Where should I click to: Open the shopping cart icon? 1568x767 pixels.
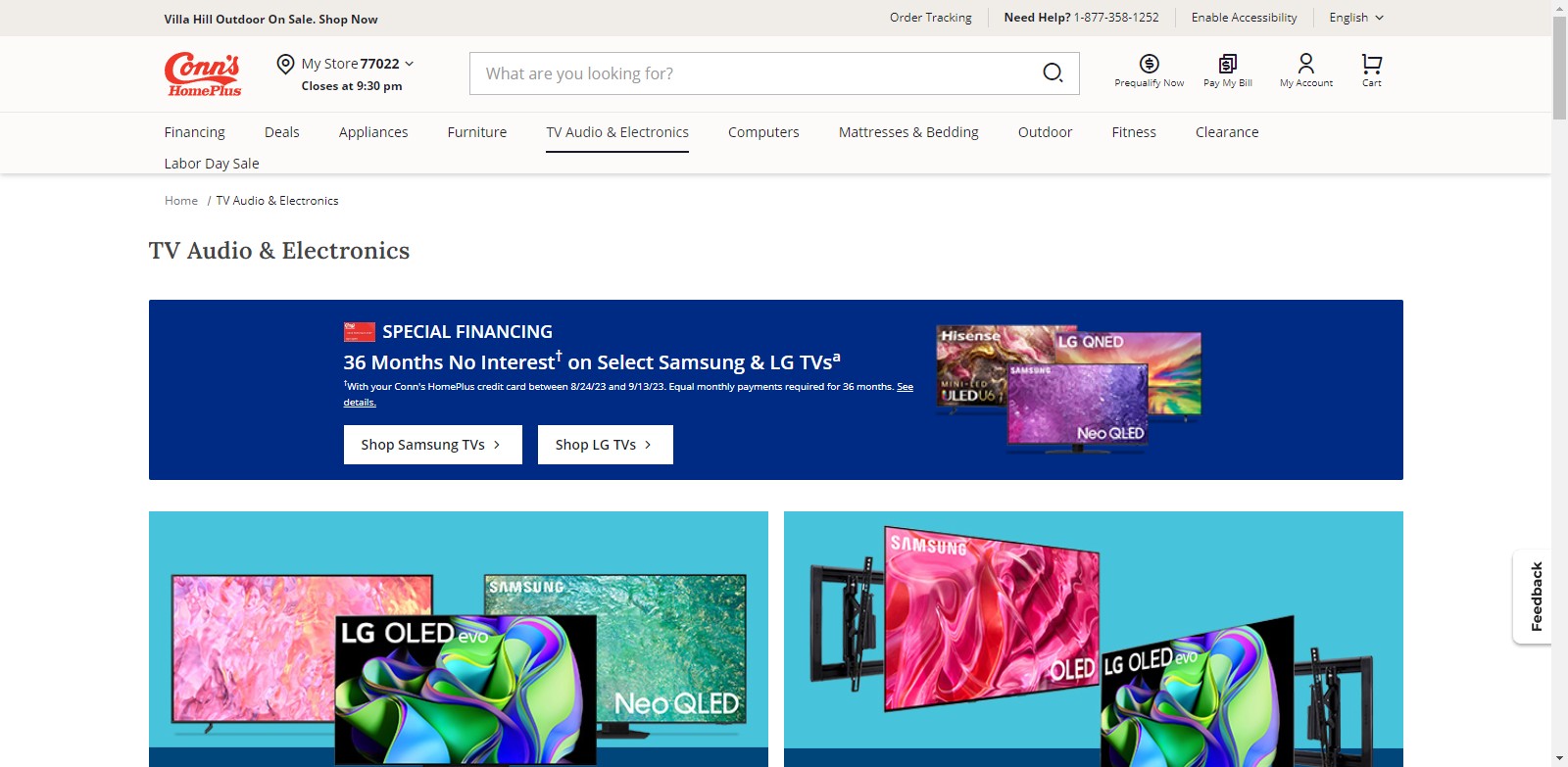coord(1371,65)
